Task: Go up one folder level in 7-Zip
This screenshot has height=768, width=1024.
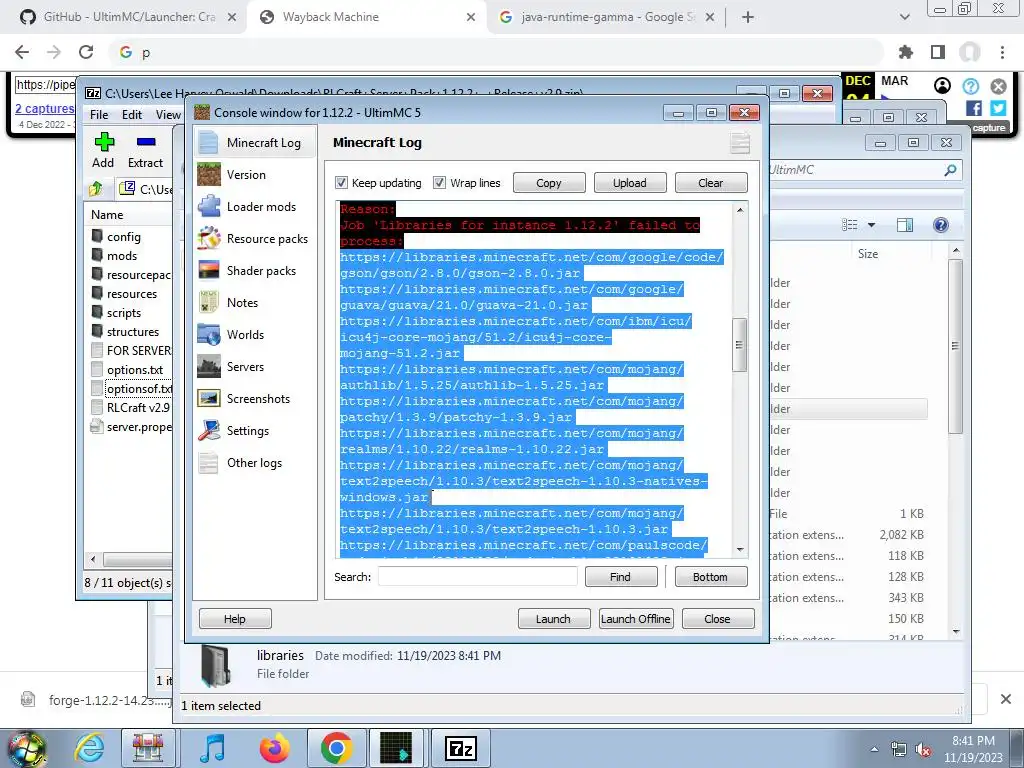Action: (96, 189)
